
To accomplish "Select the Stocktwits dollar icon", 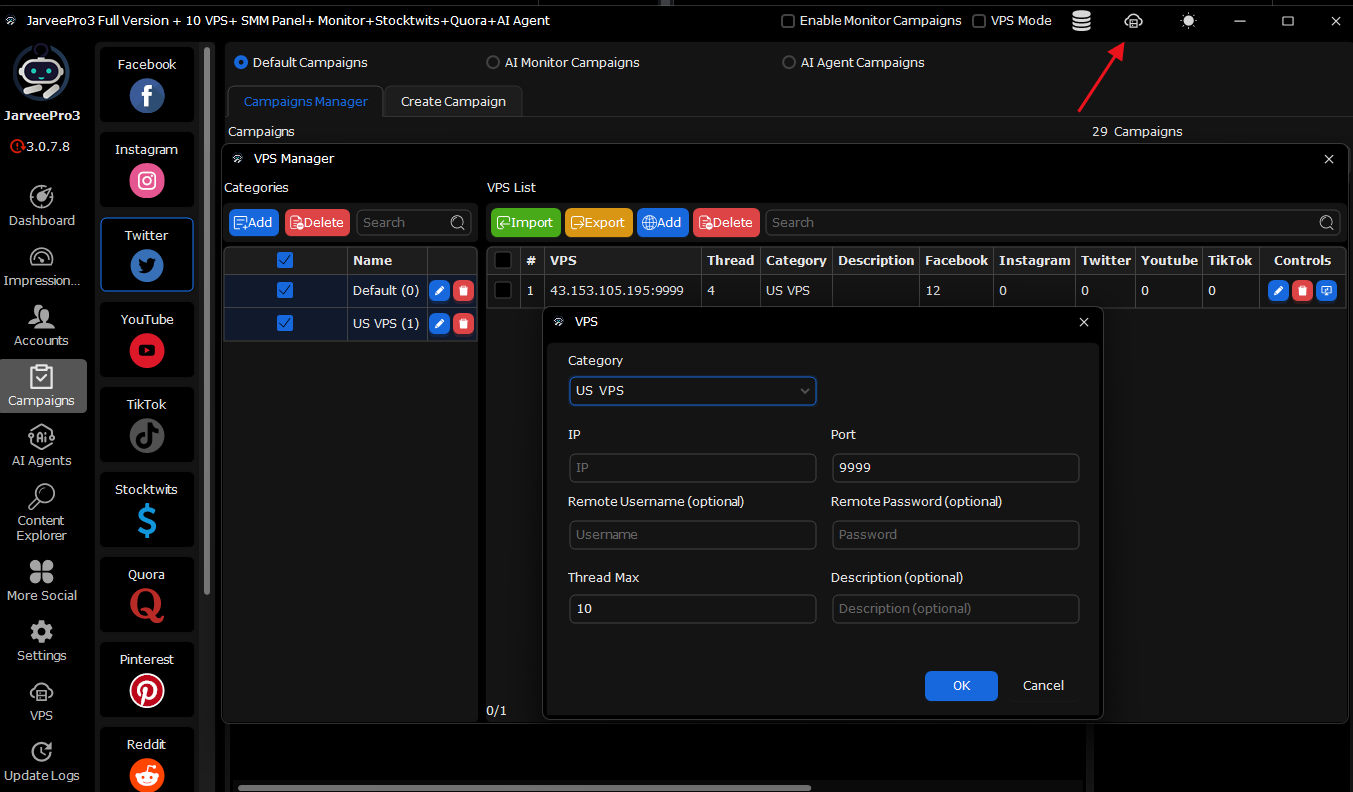I will click(147, 520).
